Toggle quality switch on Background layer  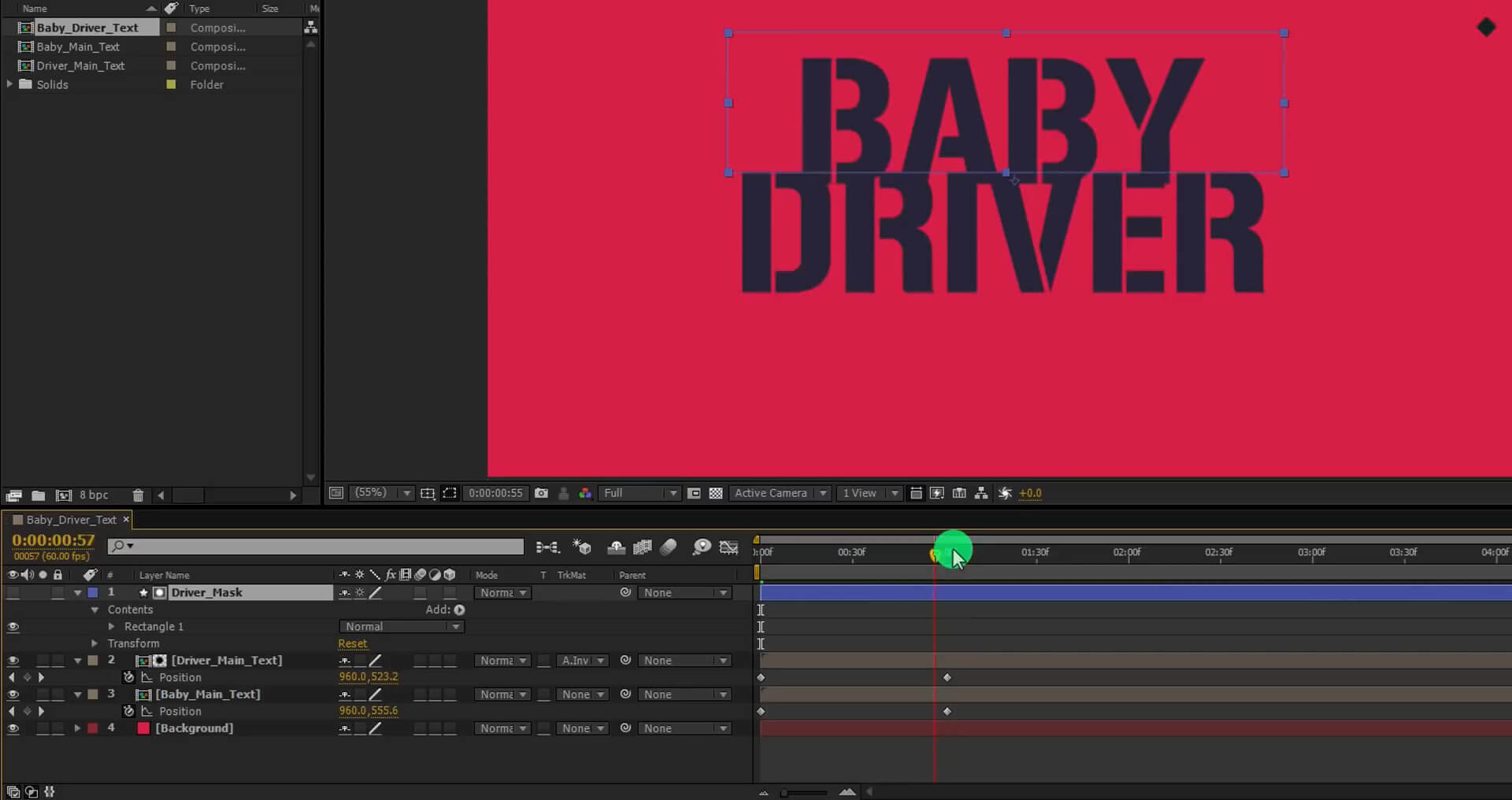[376, 728]
